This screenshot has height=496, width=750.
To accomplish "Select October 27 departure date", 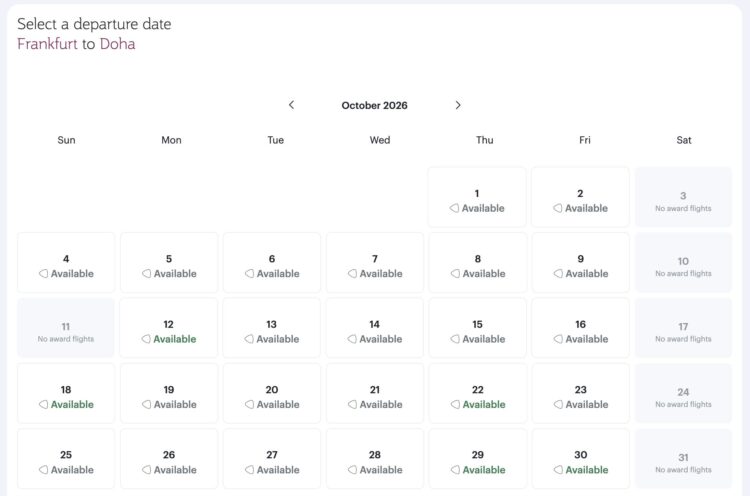I will pyautogui.click(x=272, y=459).
